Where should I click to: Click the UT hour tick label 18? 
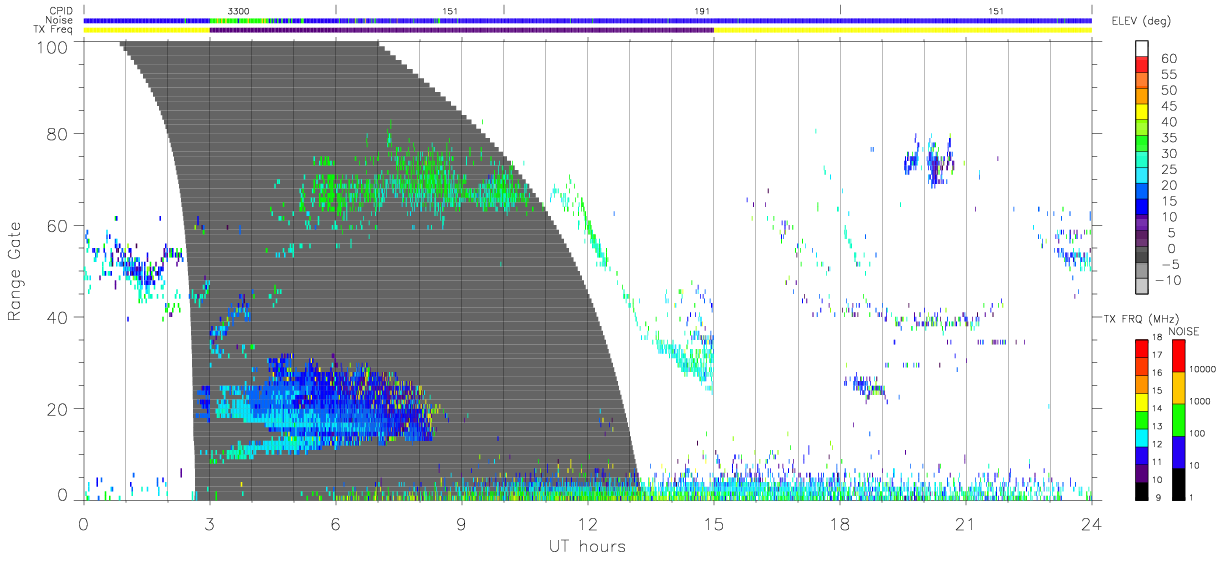(839, 523)
